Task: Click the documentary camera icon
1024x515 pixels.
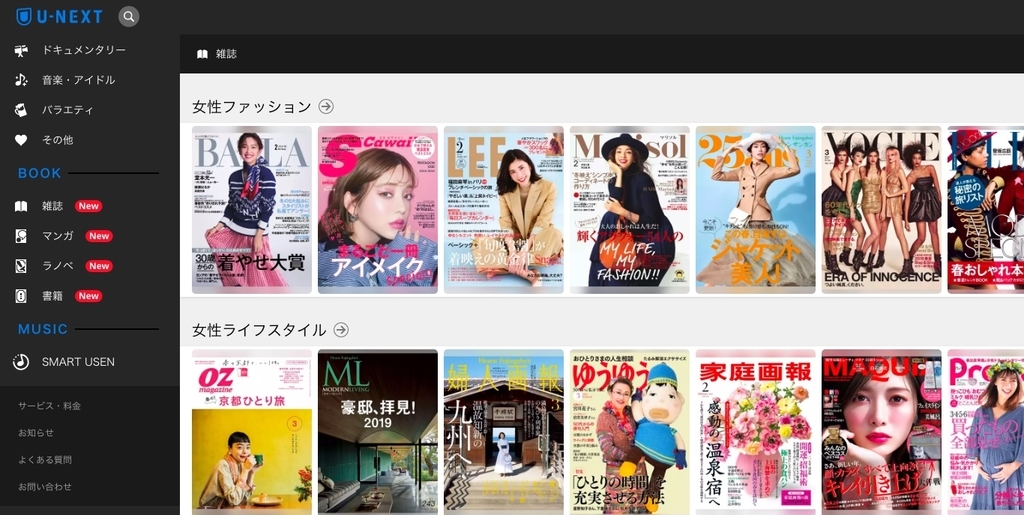Action: 22,50
